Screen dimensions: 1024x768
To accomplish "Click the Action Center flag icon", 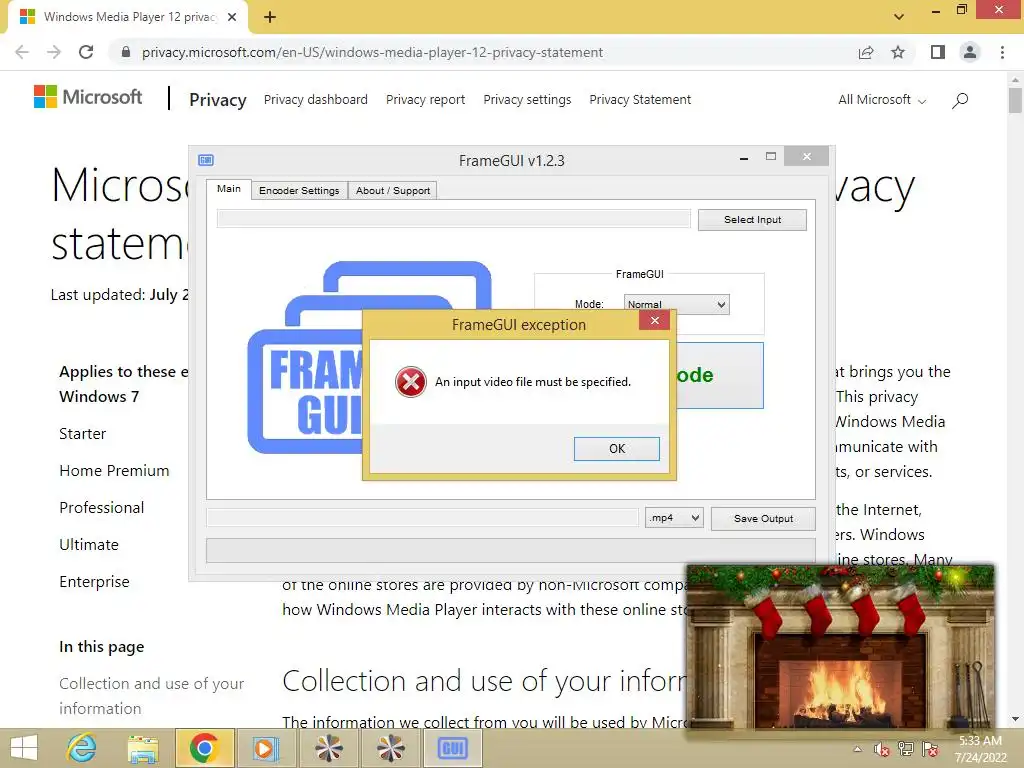I will click(x=930, y=749).
